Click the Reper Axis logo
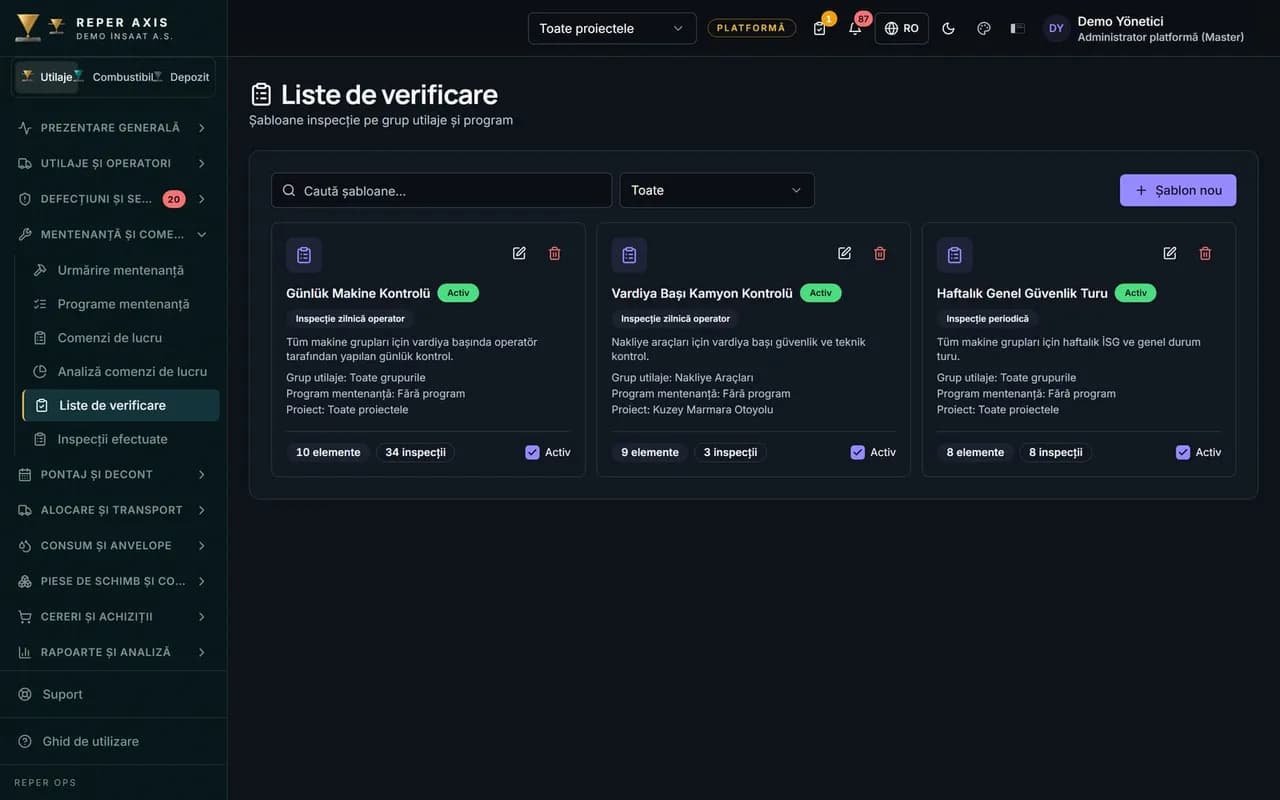The height and width of the screenshot is (800, 1280). pyautogui.click(x=28, y=27)
